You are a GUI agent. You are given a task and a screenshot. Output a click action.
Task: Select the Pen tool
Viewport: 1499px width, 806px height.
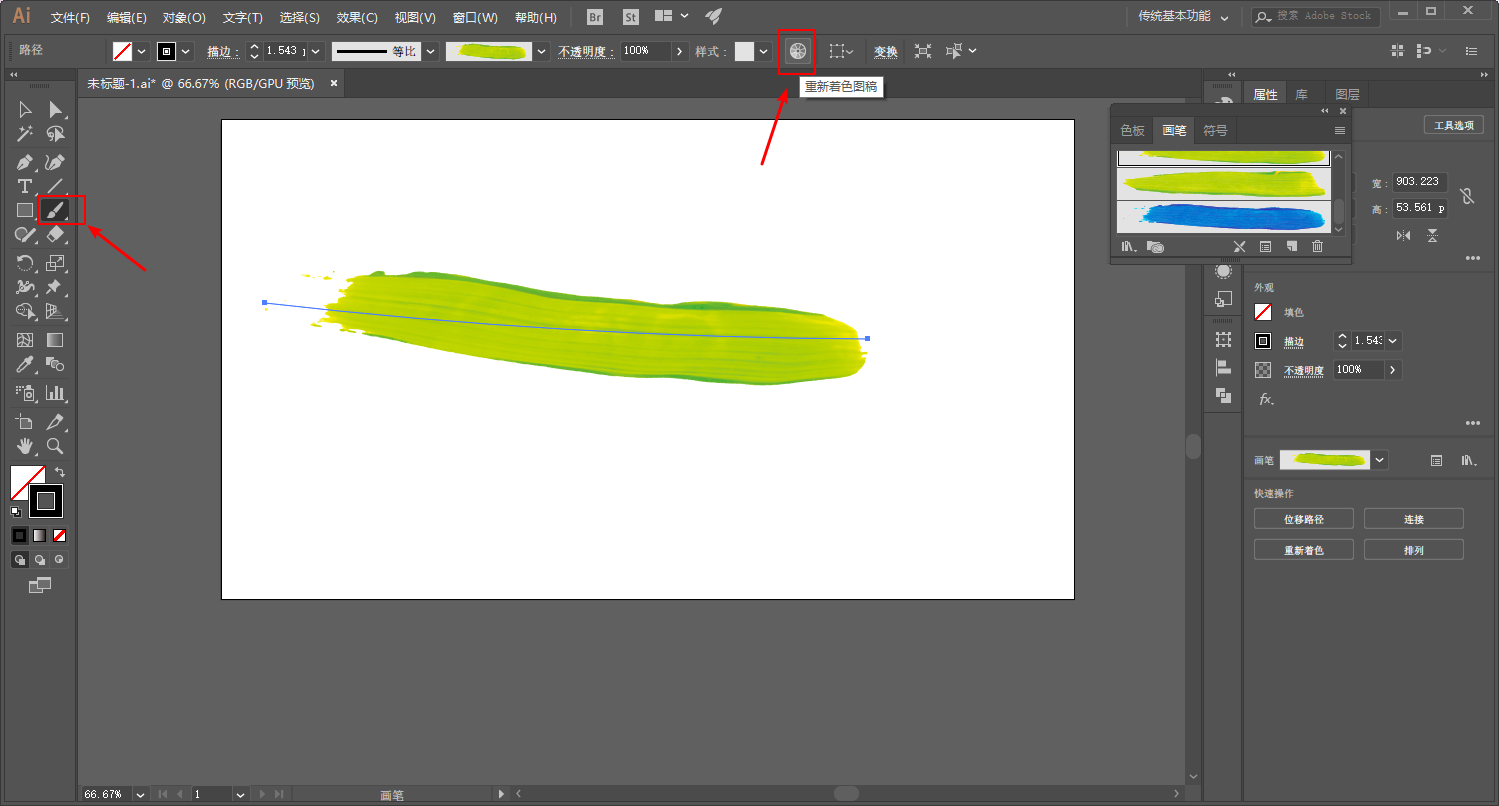25,162
